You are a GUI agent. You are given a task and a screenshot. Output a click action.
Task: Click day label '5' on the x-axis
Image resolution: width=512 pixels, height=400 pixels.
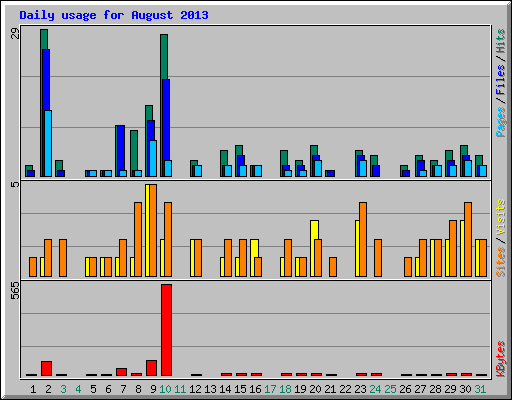(93, 389)
